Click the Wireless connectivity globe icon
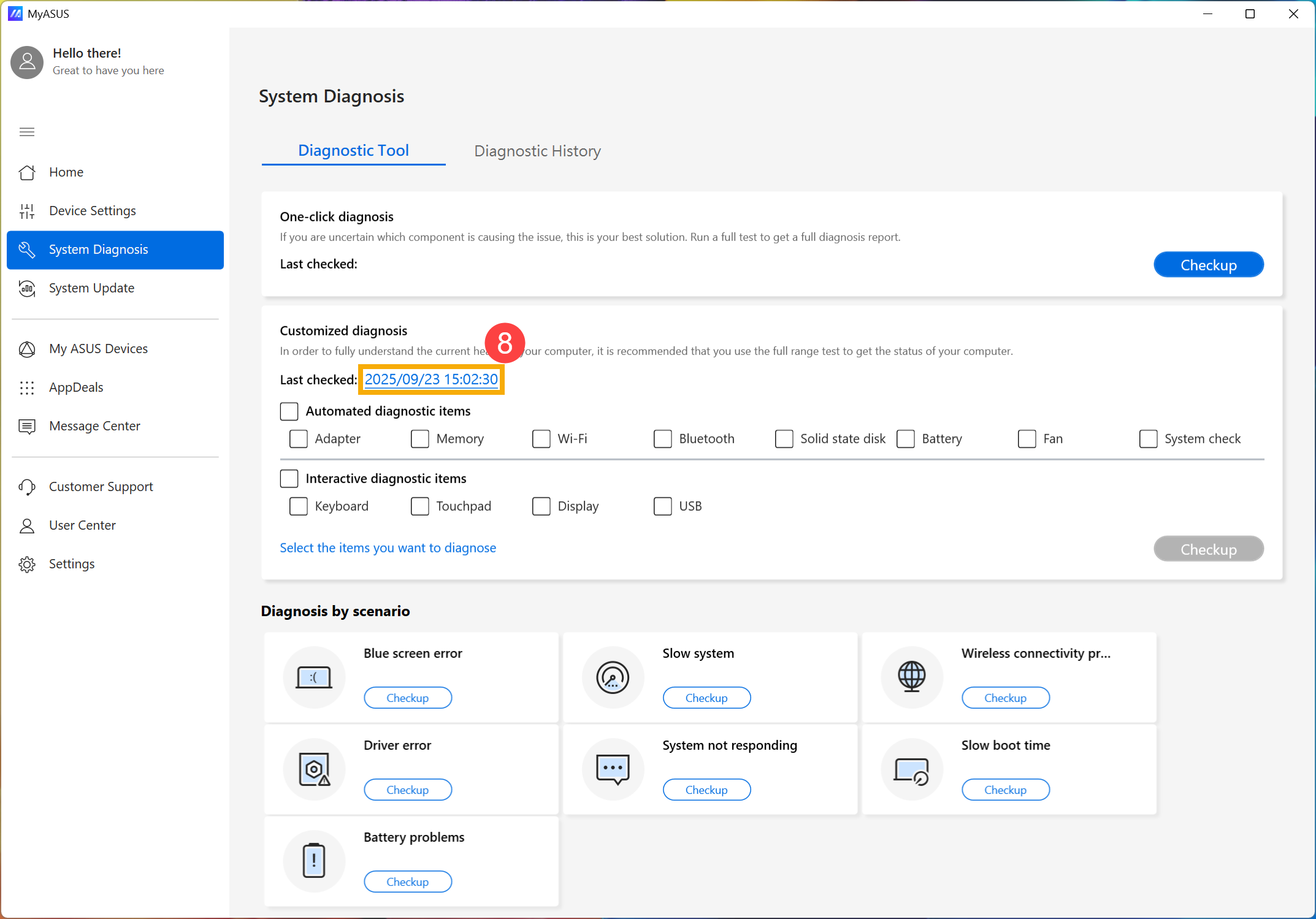 tap(912, 677)
